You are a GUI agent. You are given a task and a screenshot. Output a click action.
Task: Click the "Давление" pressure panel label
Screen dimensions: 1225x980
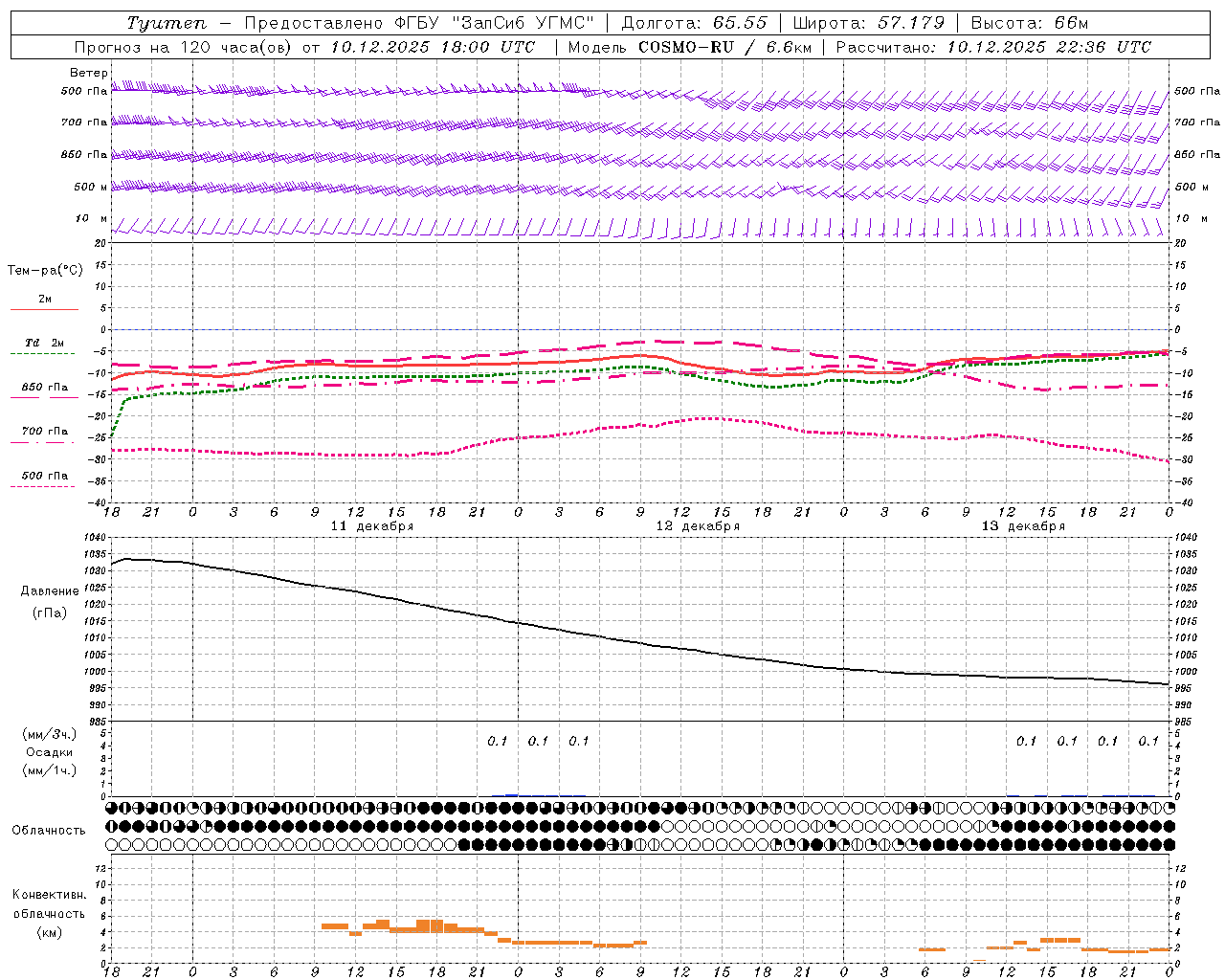pyautogui.click(x=50, y=591)
